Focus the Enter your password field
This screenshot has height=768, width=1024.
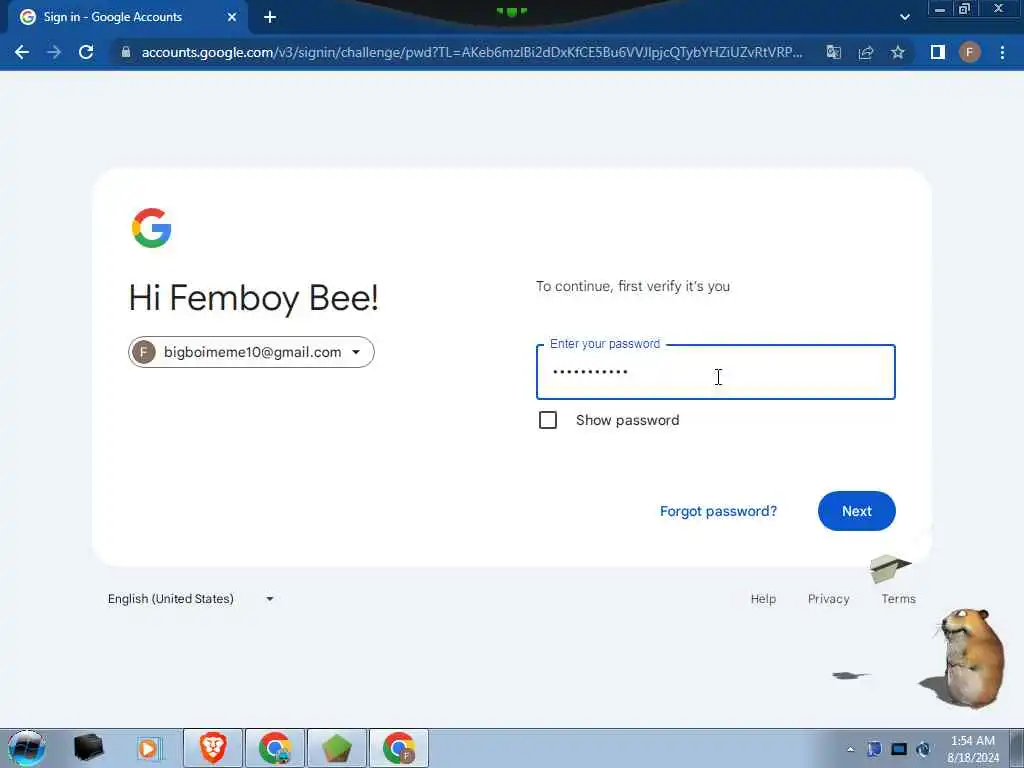point(716,372)
